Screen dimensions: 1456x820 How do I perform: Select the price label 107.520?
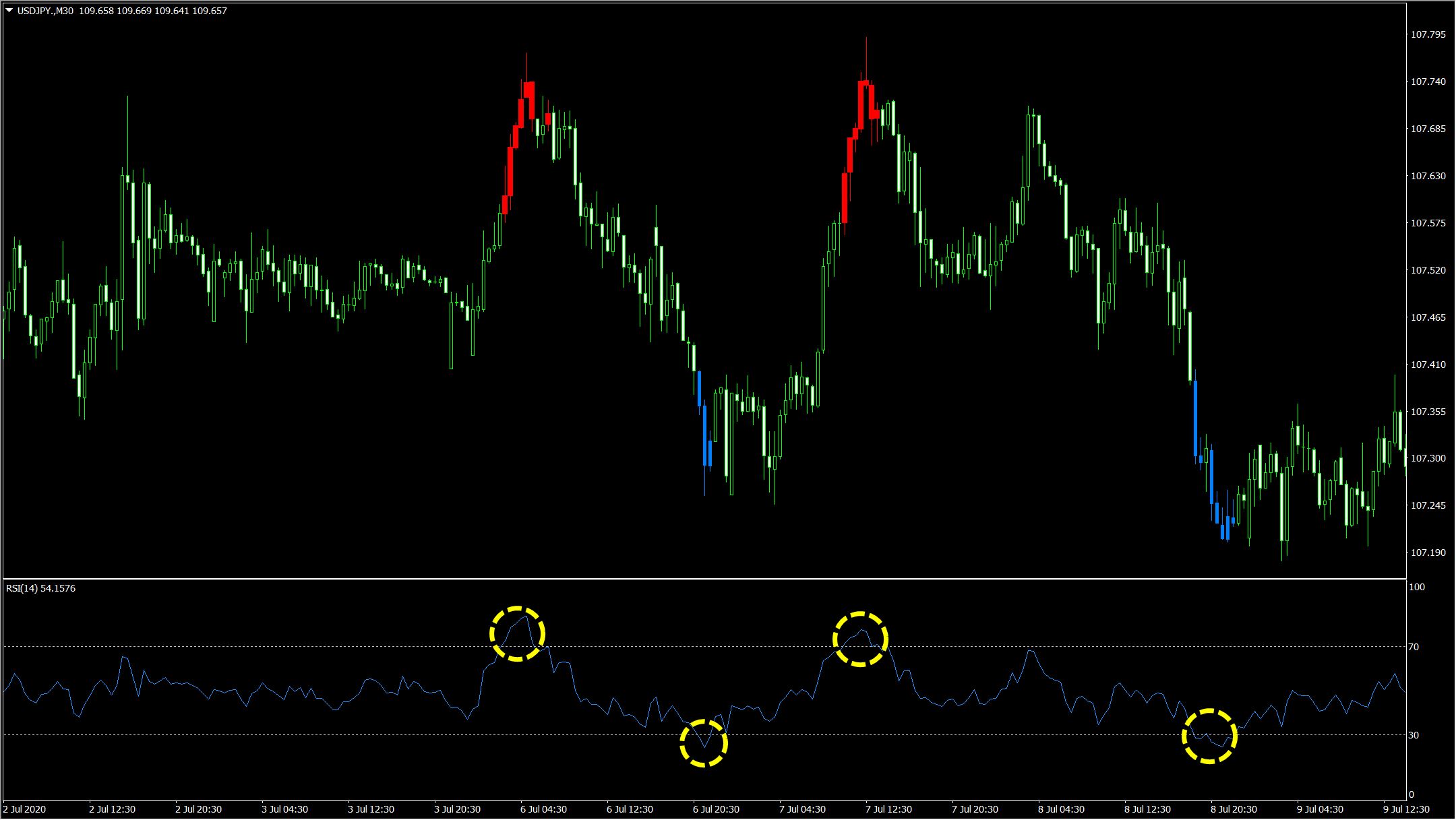pyautogui.click(x=1428, y=270)
